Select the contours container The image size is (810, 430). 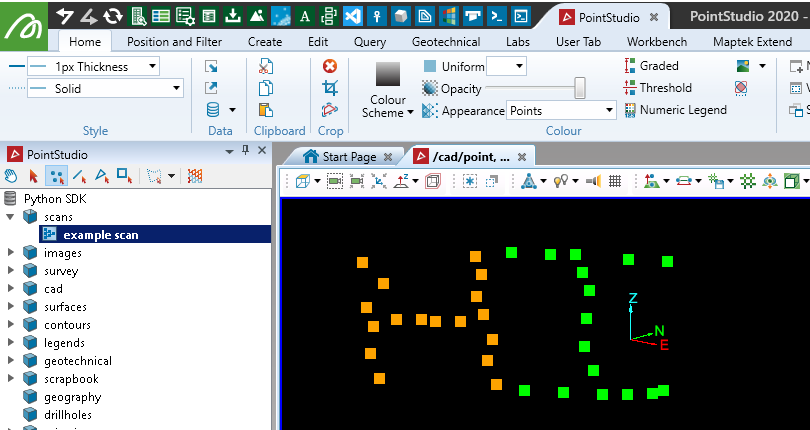[x=67, y=325]
